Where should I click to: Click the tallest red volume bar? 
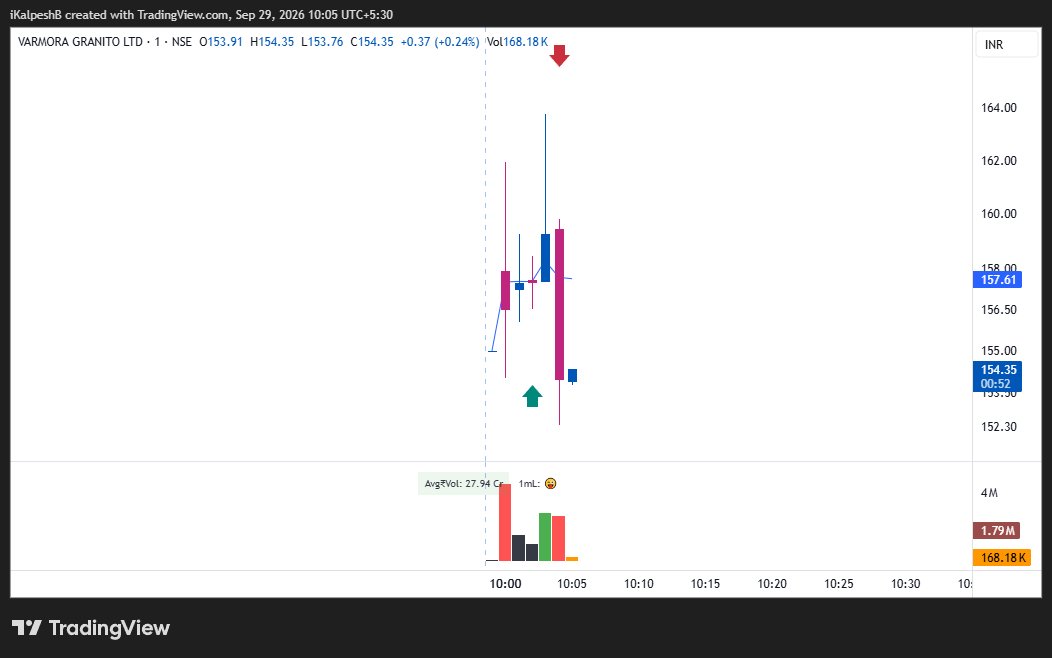click(505, 523)
